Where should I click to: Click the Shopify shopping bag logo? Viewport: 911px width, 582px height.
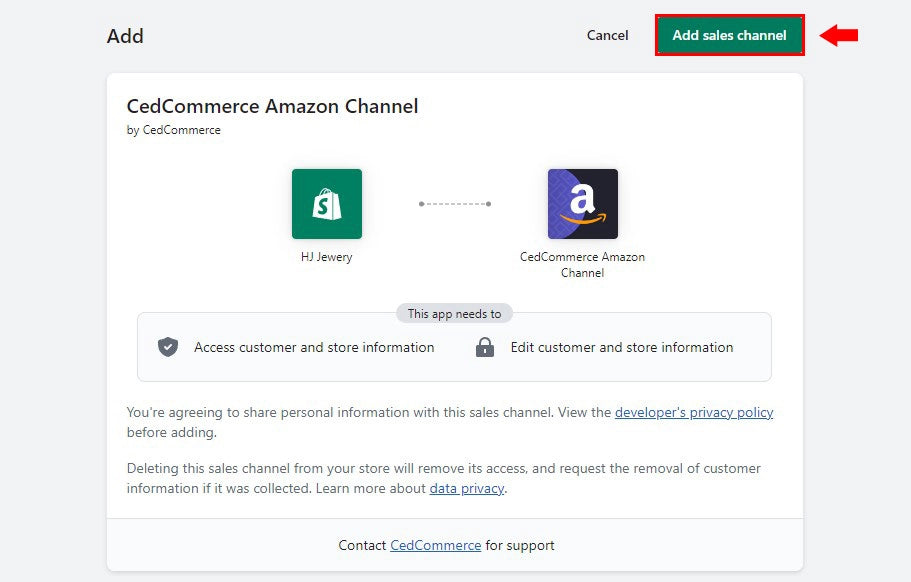[326, 203]
